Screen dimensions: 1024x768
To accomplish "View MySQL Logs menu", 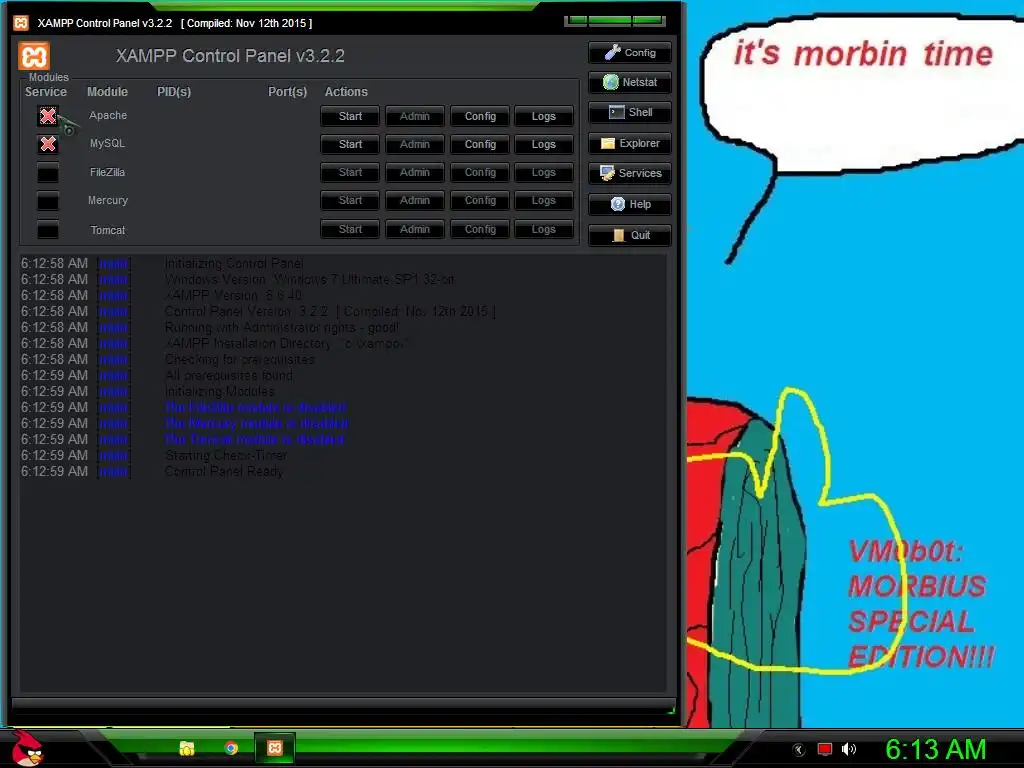I will (x=543, y=144).
